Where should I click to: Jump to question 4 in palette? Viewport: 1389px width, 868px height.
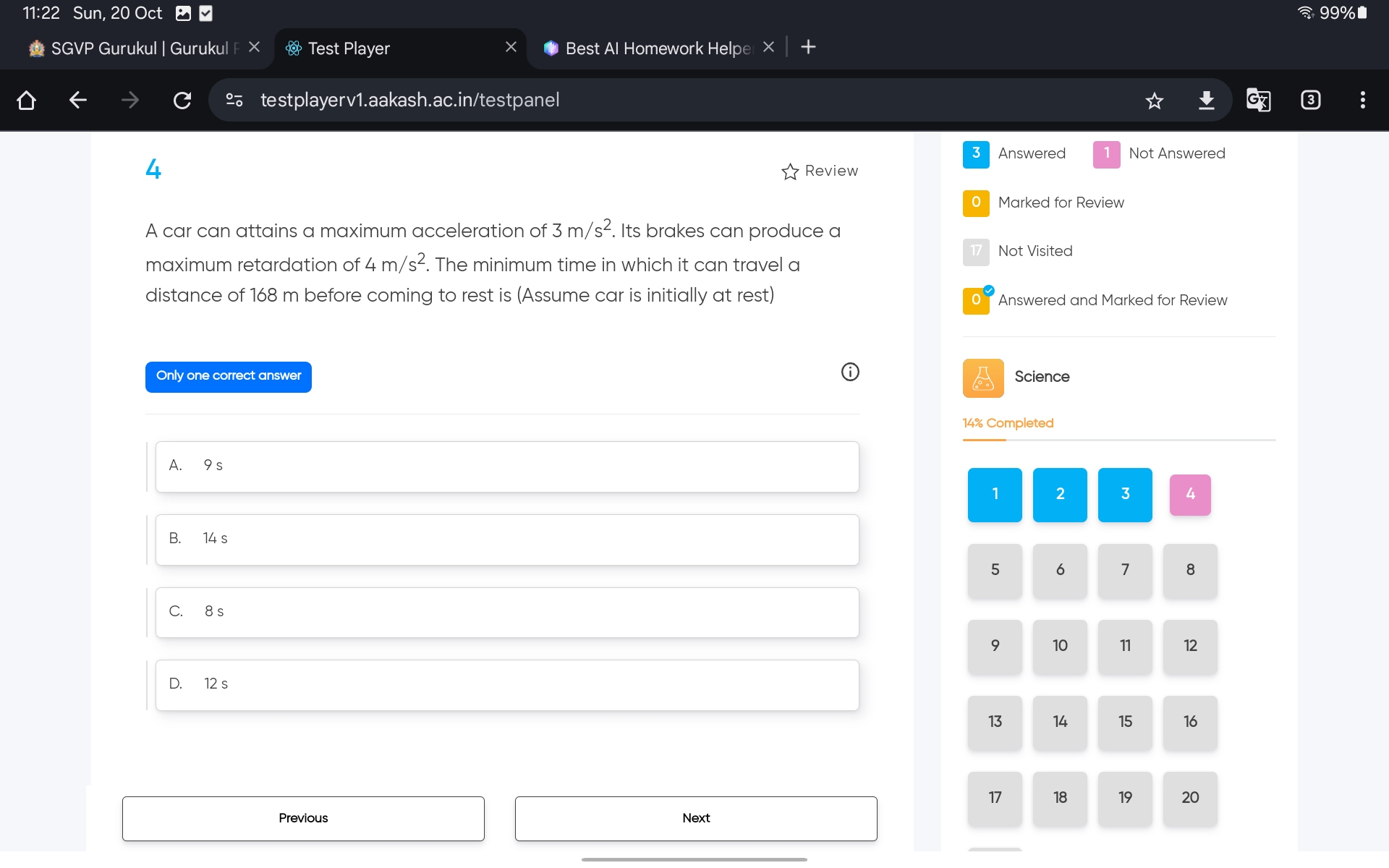click(x=1190, y=495)
